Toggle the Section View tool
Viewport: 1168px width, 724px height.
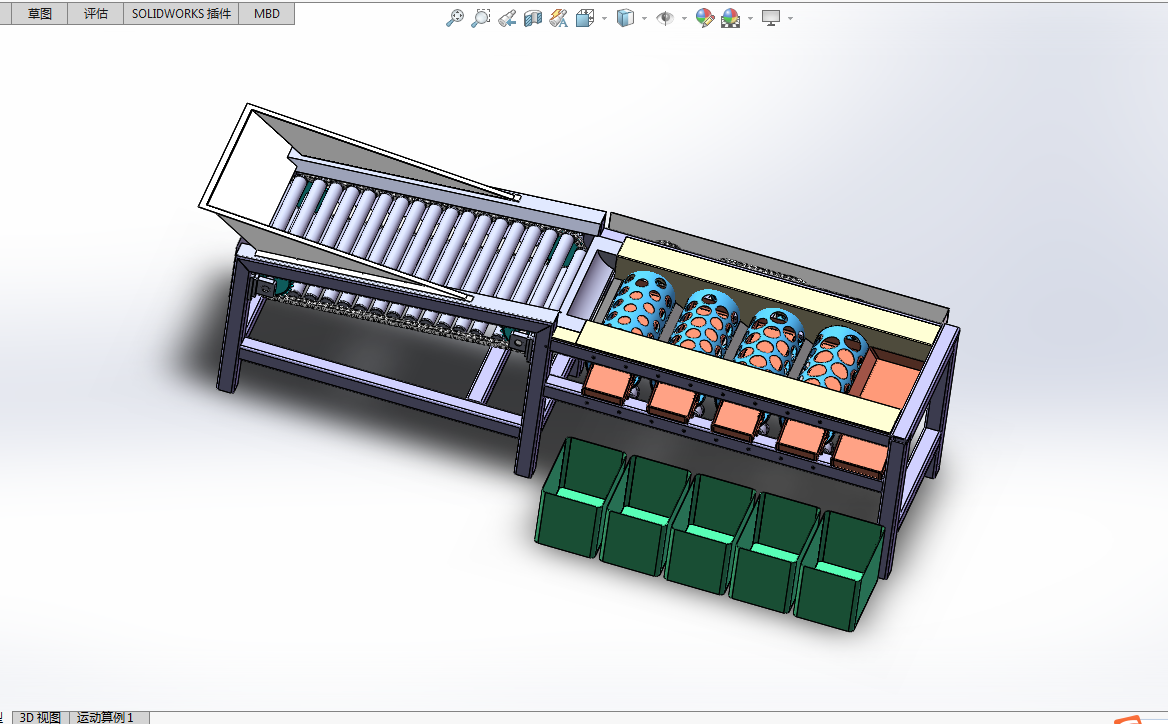click(x=533, y=18)
